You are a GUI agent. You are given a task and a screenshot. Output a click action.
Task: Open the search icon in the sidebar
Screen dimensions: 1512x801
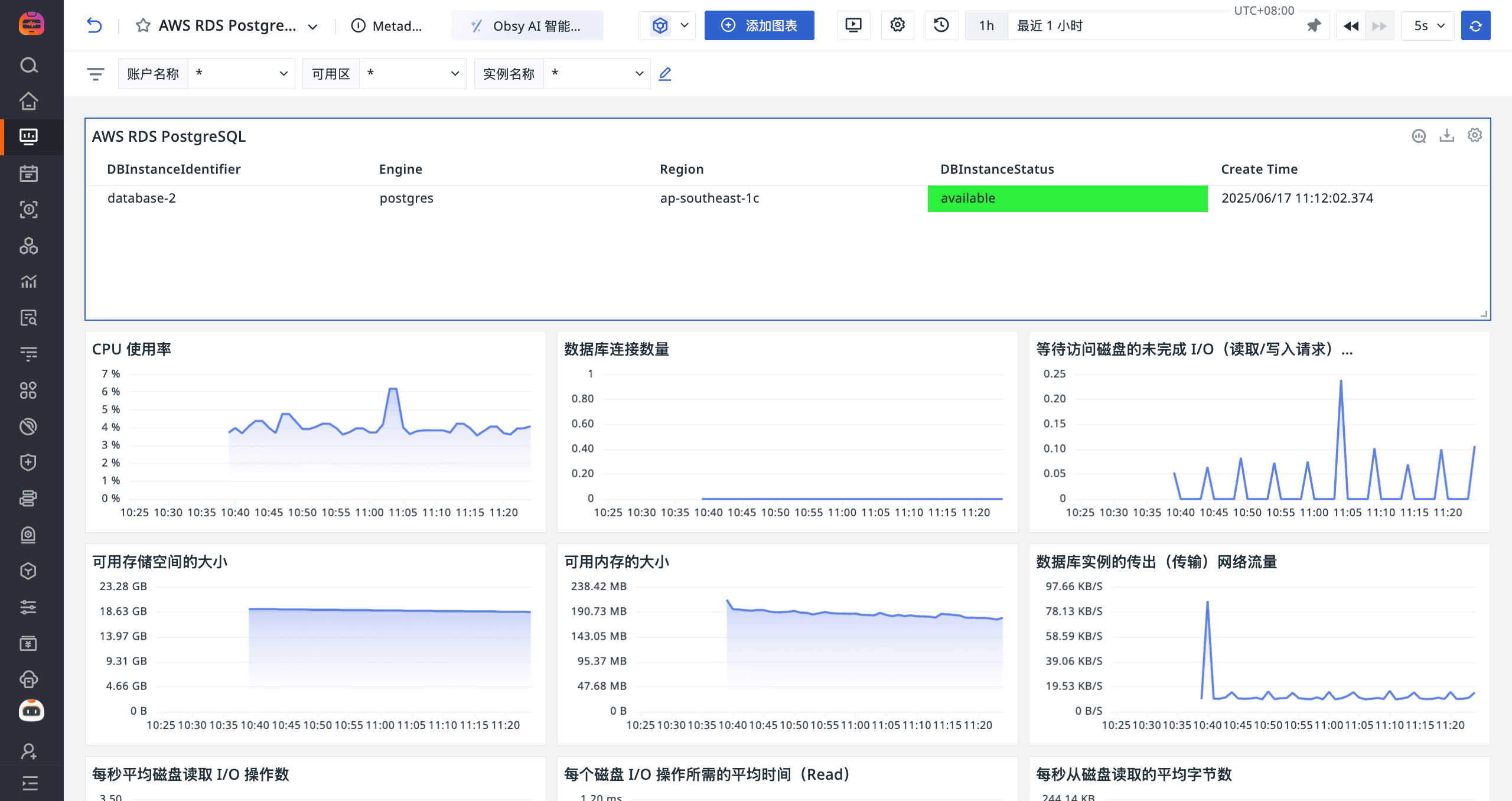tap(29, 65)
